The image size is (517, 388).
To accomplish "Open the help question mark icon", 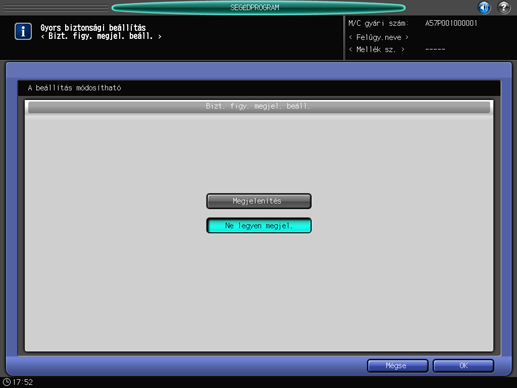I will pos(504,7).
